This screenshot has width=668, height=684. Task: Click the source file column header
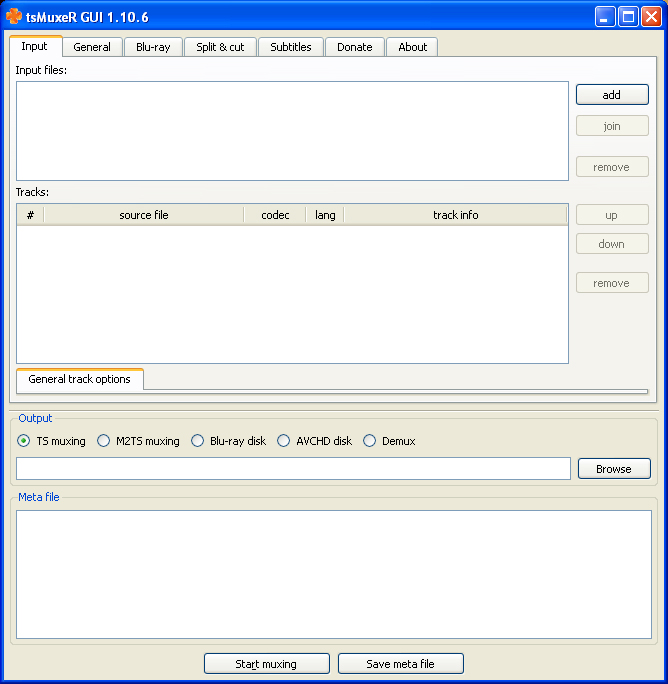pos(144,215)
